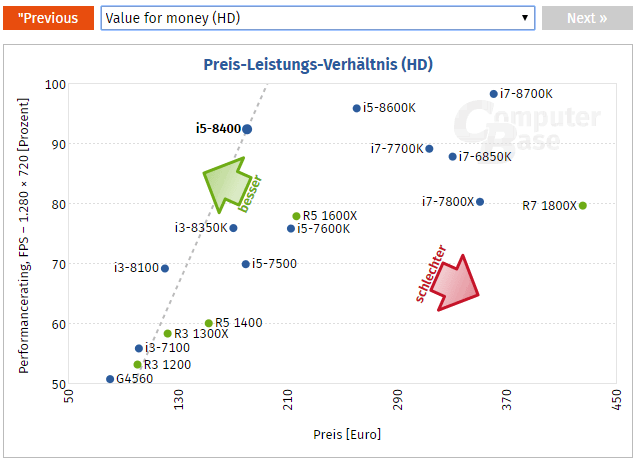Click the green R7 1800X data point
Viewport: 635px width, 463px height.
[583, 206]
